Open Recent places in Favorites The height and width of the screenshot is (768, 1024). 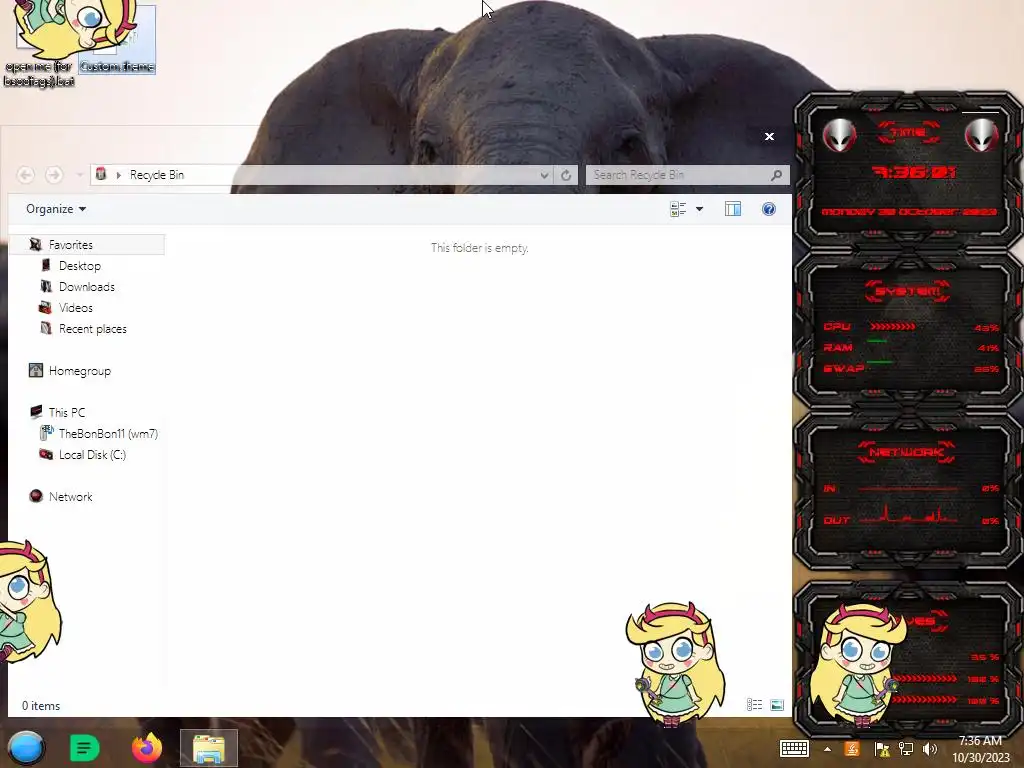93,328
